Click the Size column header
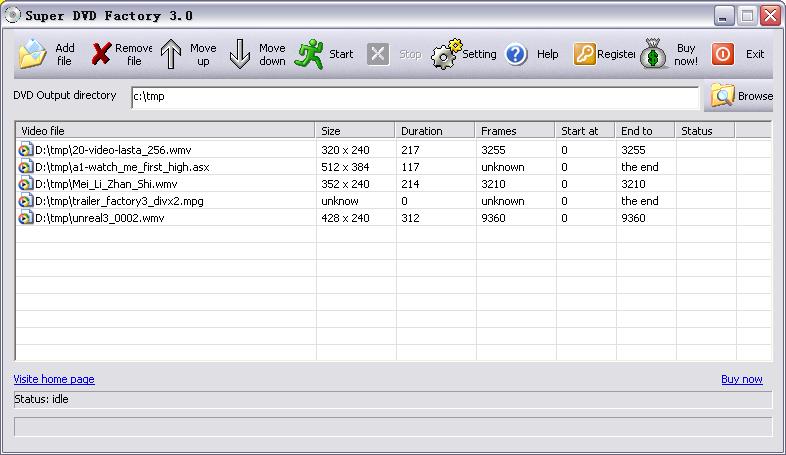The width and height of the screenshot is (786, 455). [x=355, y=131]
